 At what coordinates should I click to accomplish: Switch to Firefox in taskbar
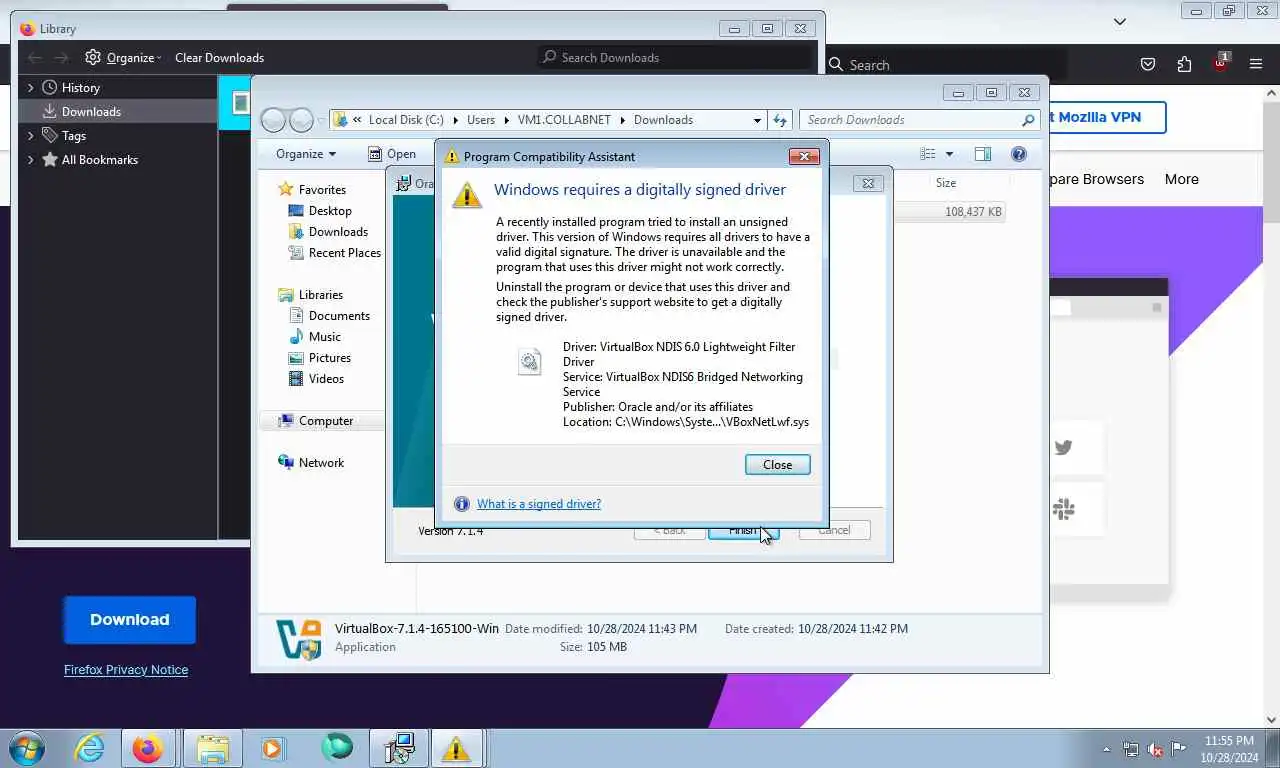coord(148,748)
